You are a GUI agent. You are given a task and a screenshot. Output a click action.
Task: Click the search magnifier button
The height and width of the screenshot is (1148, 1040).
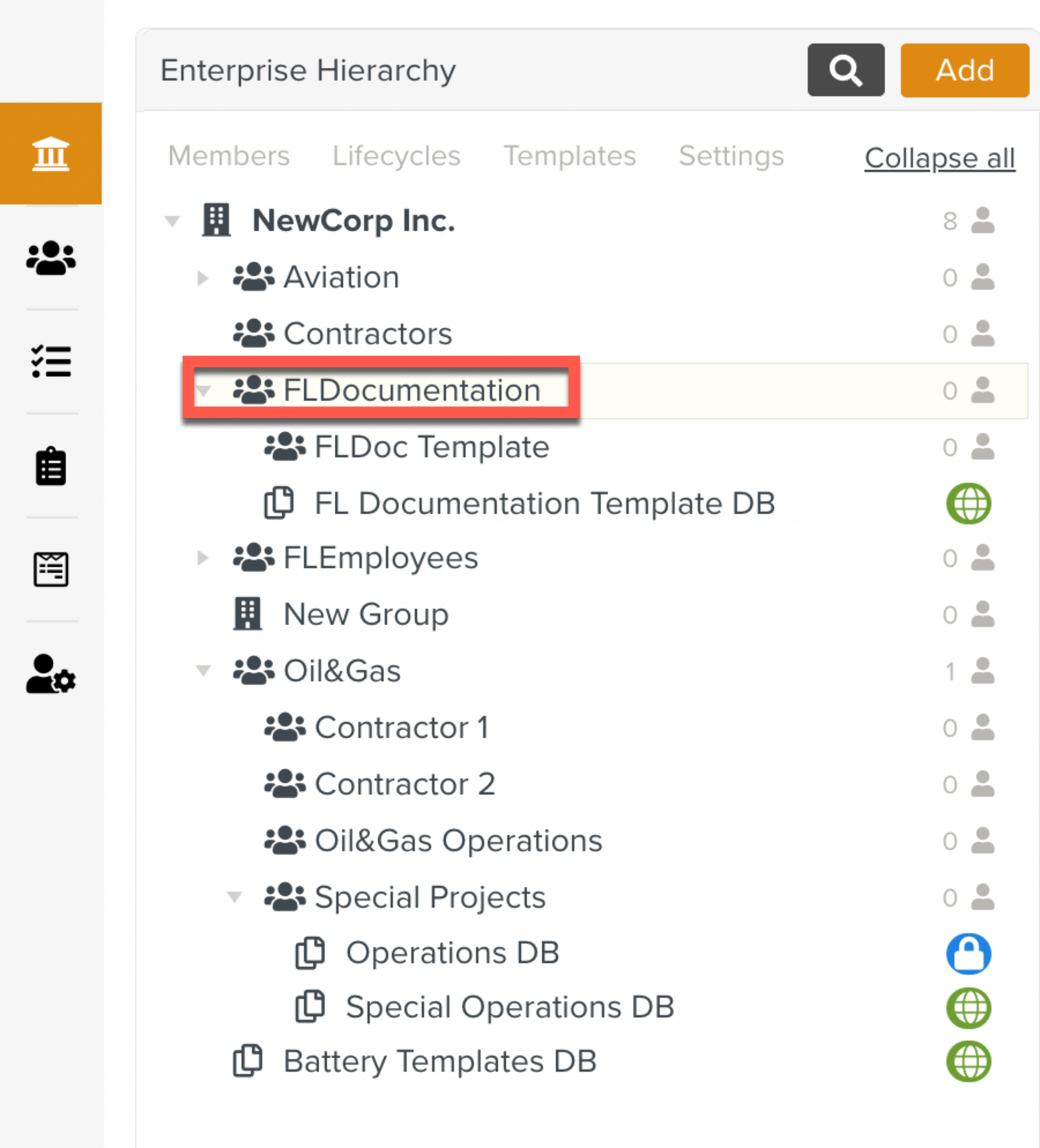point(845,70)
